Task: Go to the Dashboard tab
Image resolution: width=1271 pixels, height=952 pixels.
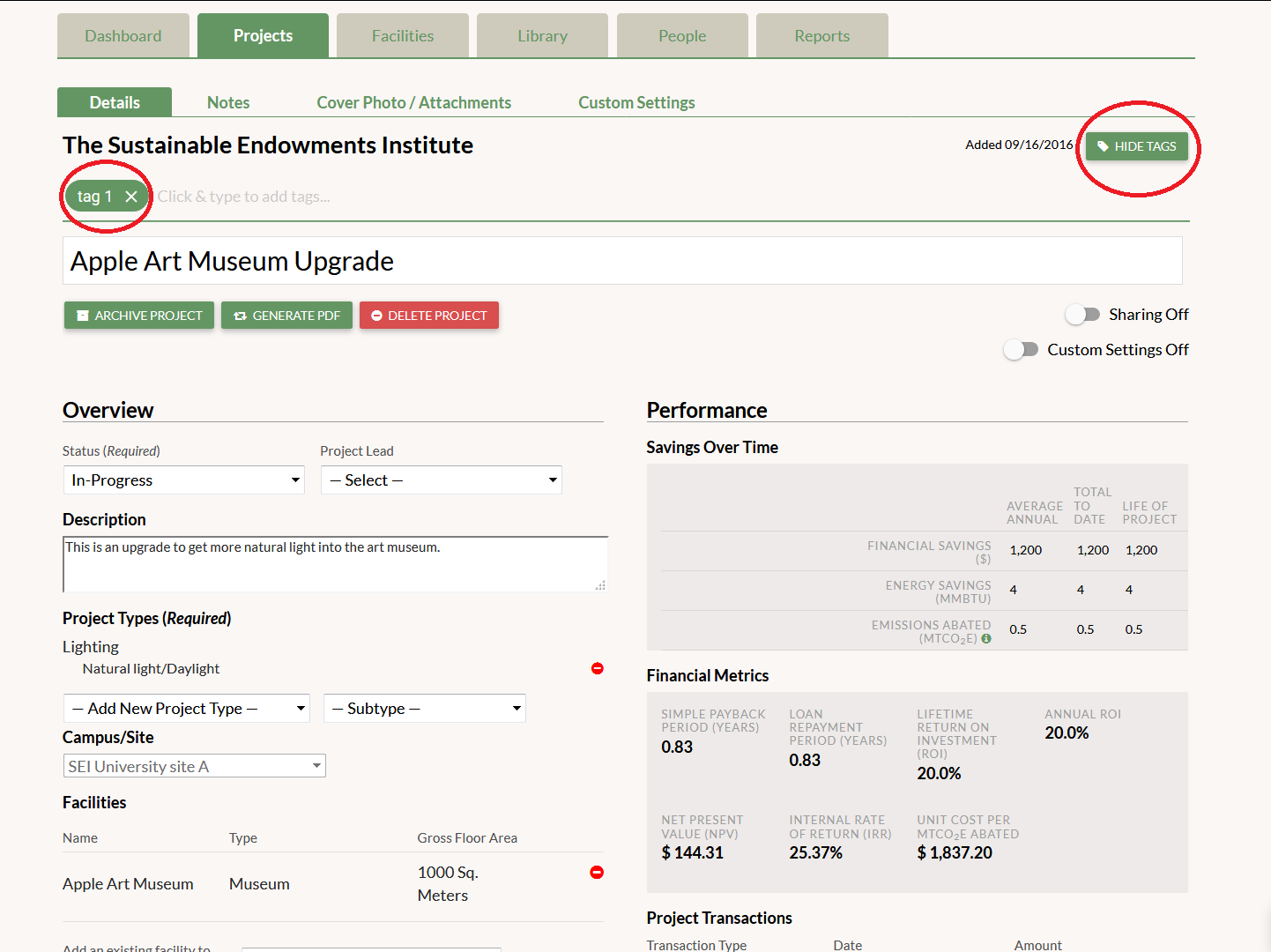Action: tap(123, 36)
